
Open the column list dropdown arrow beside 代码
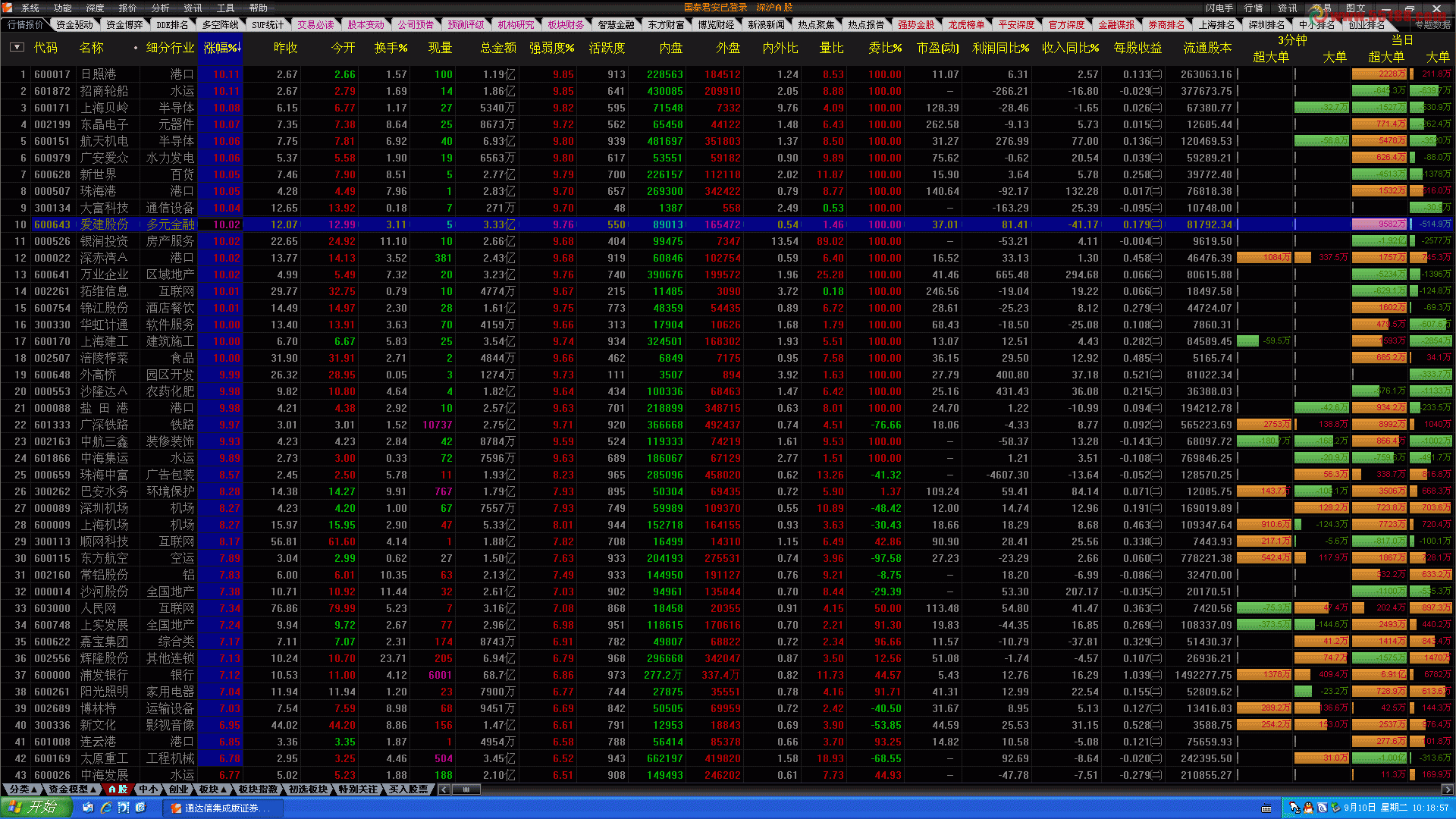17,47
